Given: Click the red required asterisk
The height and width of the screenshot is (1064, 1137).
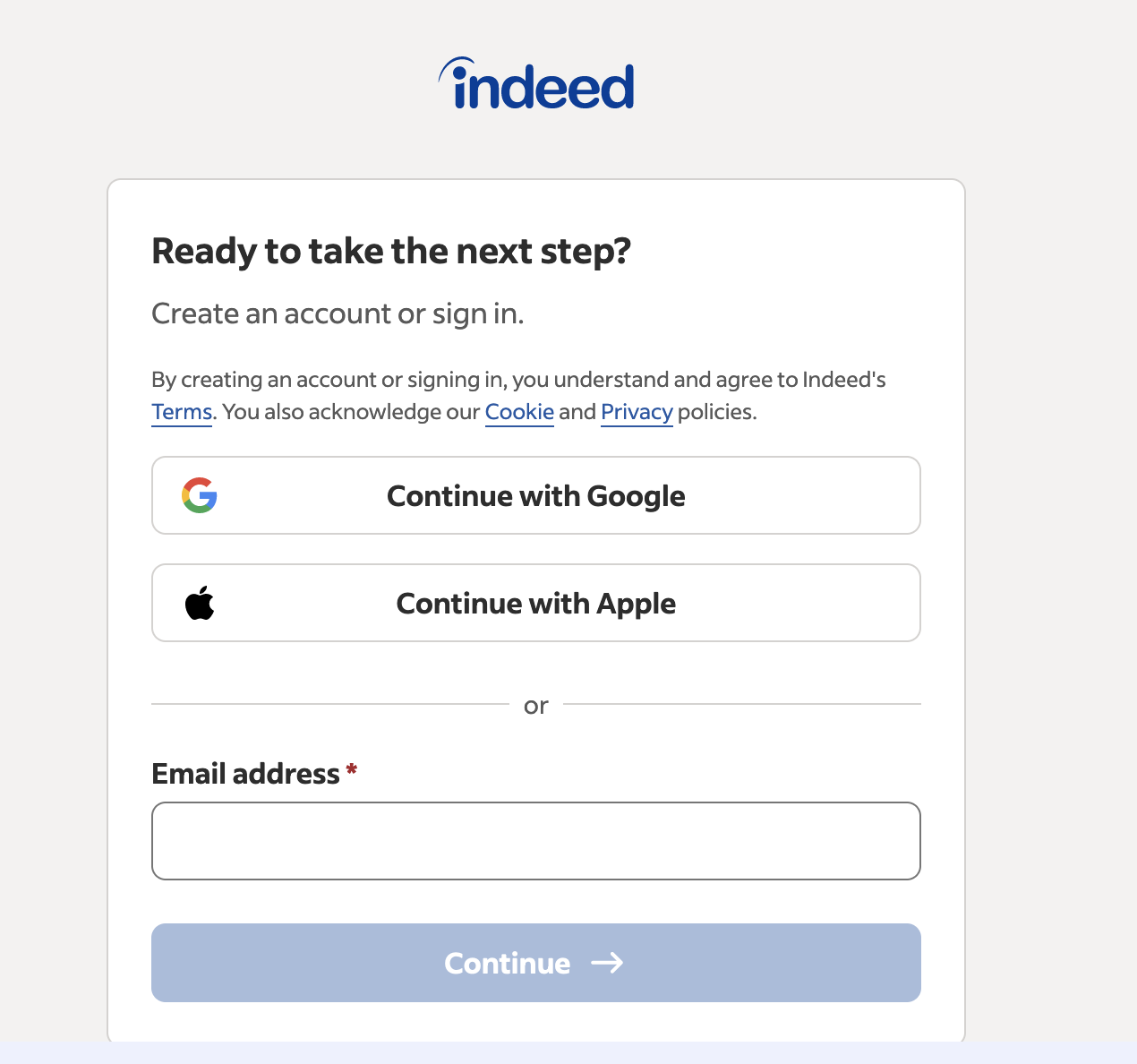Looking at the screenshot, I should [352, 770].
